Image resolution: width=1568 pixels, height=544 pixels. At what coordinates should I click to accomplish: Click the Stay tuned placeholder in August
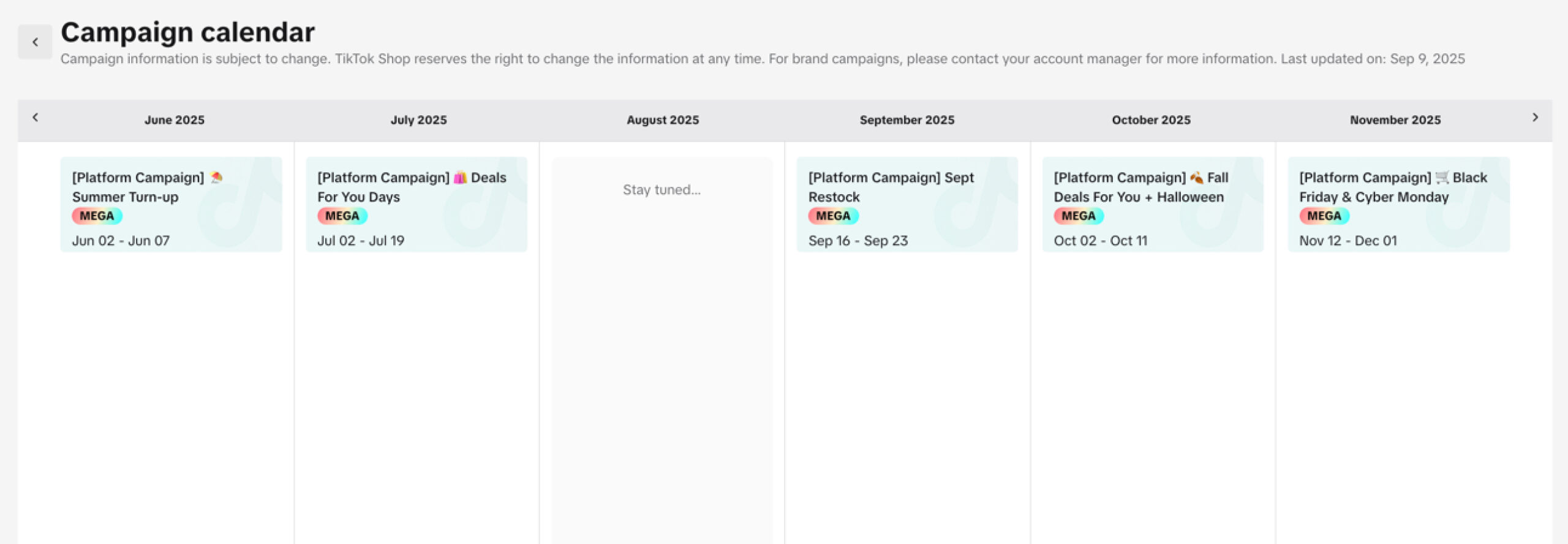click(x=661, y=190)
